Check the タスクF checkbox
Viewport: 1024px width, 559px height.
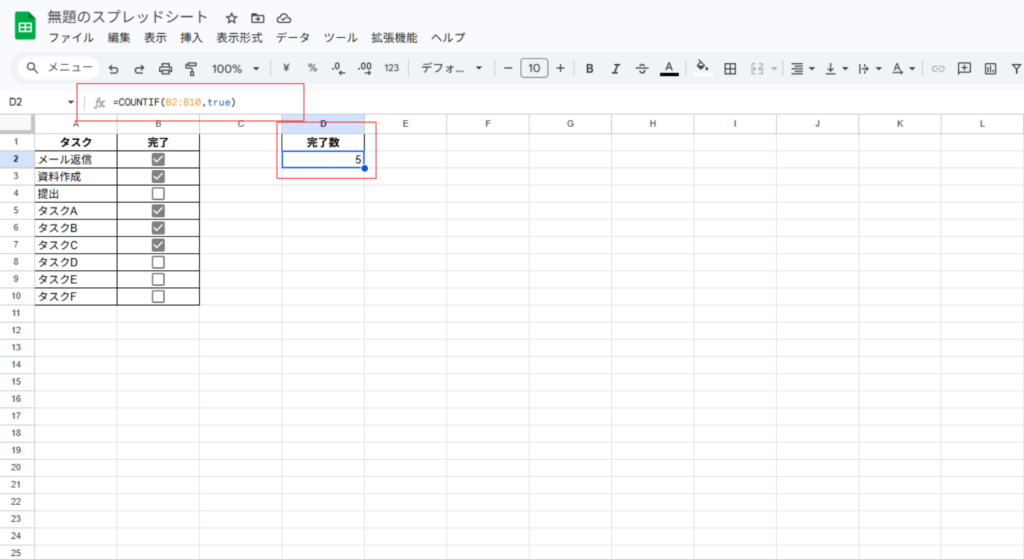[158, 297]
